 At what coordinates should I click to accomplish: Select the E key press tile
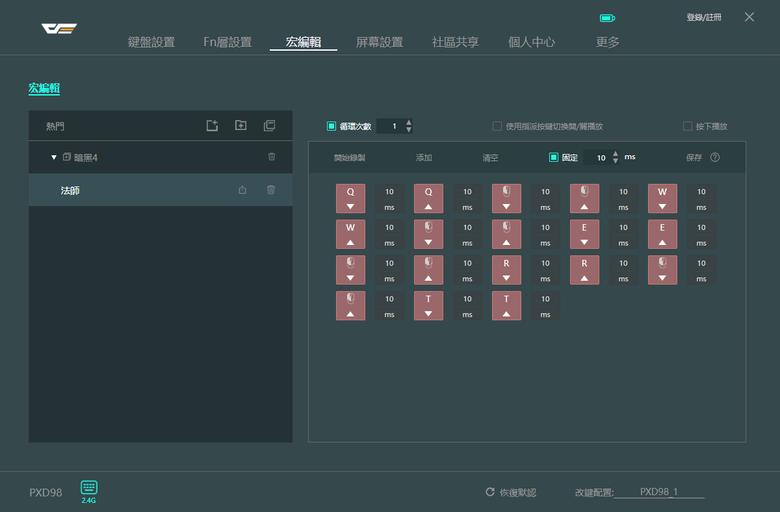pos(585,234)
